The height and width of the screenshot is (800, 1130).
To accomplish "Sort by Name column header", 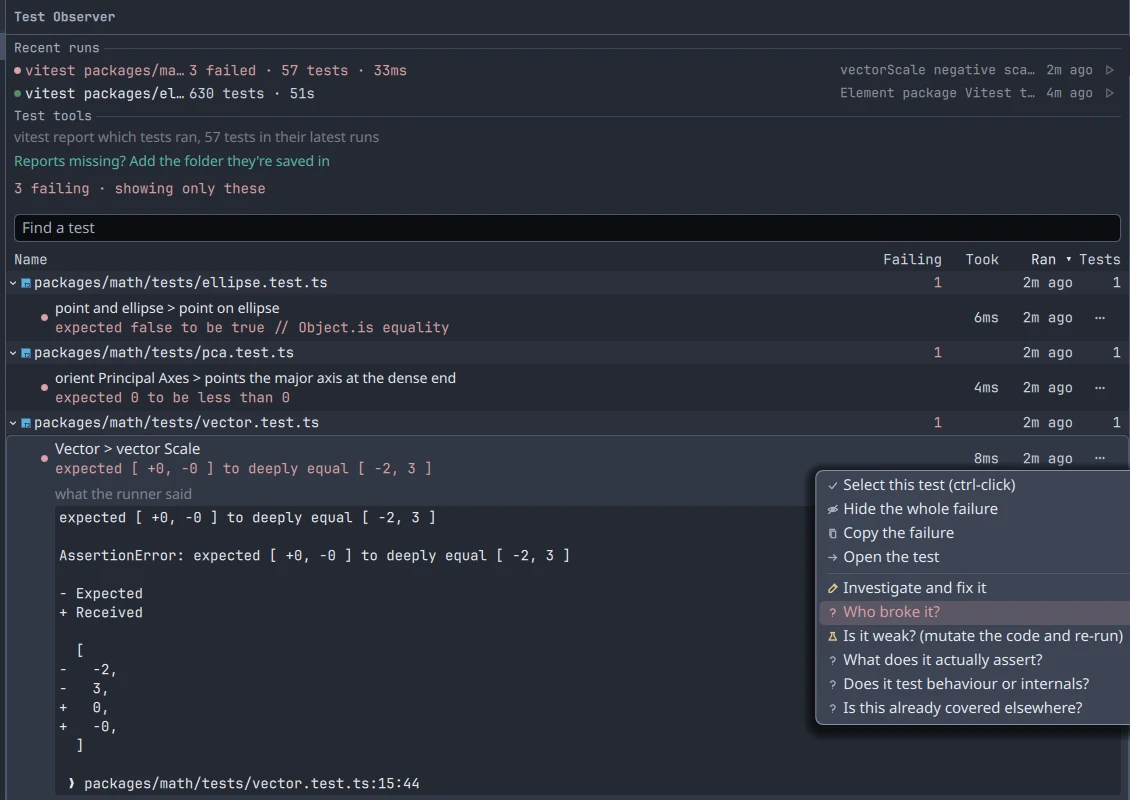I will coord(30,259).
